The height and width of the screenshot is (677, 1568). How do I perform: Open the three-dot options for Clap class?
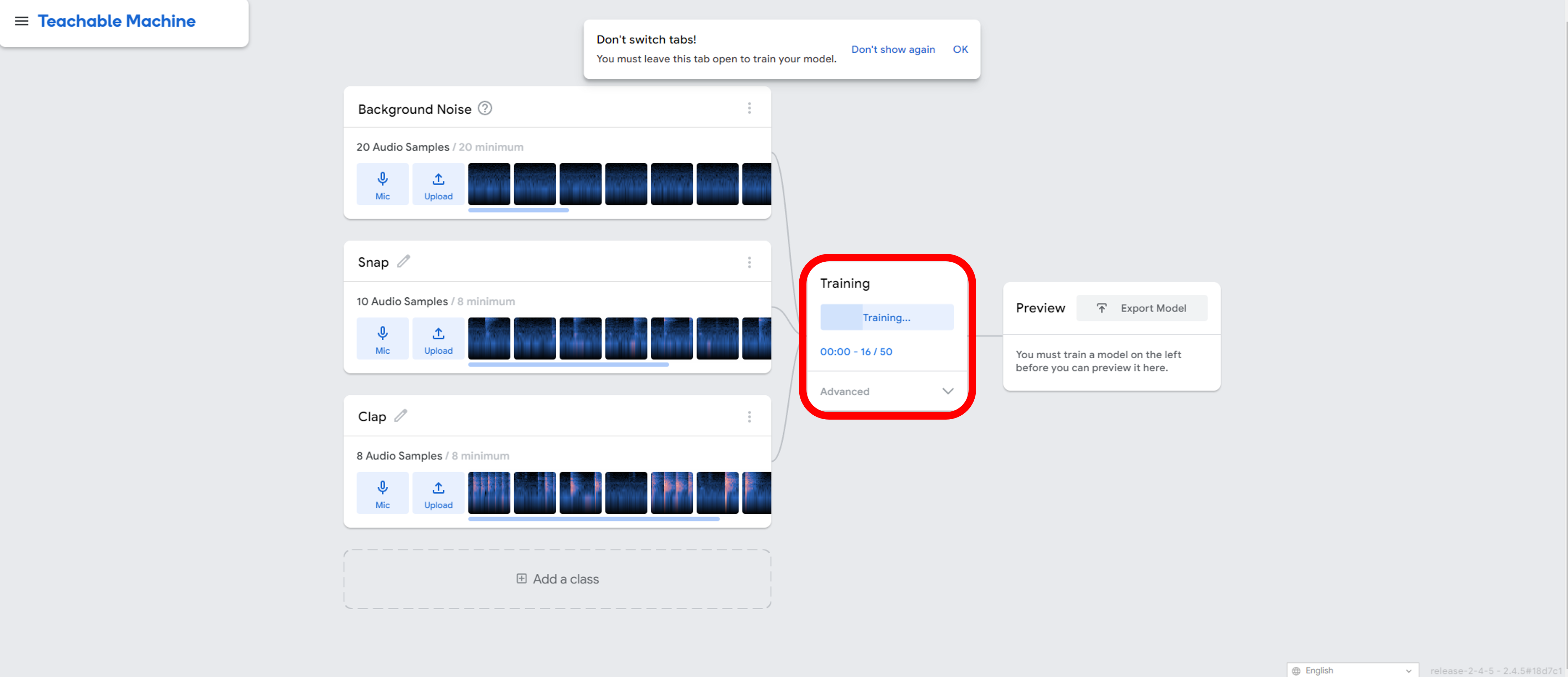point(749,417)
